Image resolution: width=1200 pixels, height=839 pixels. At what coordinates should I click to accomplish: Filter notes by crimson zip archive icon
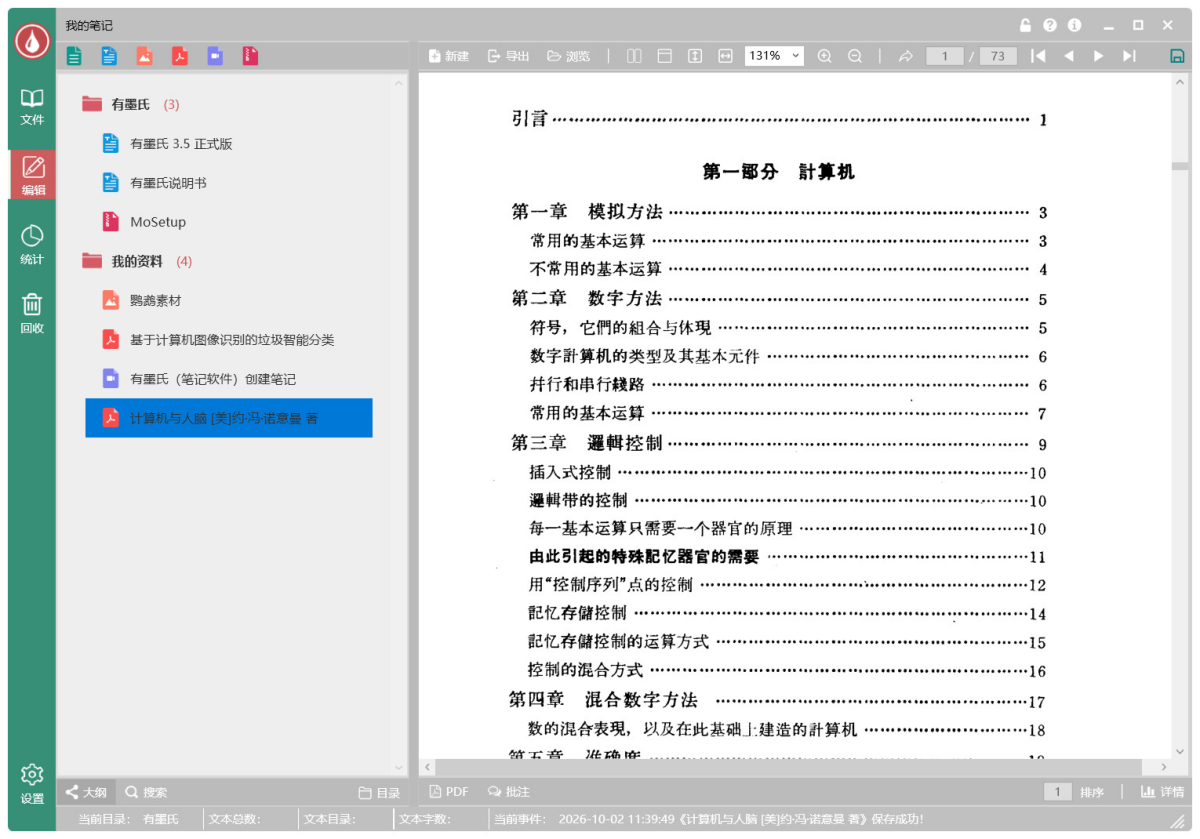[x=250, y=56]
